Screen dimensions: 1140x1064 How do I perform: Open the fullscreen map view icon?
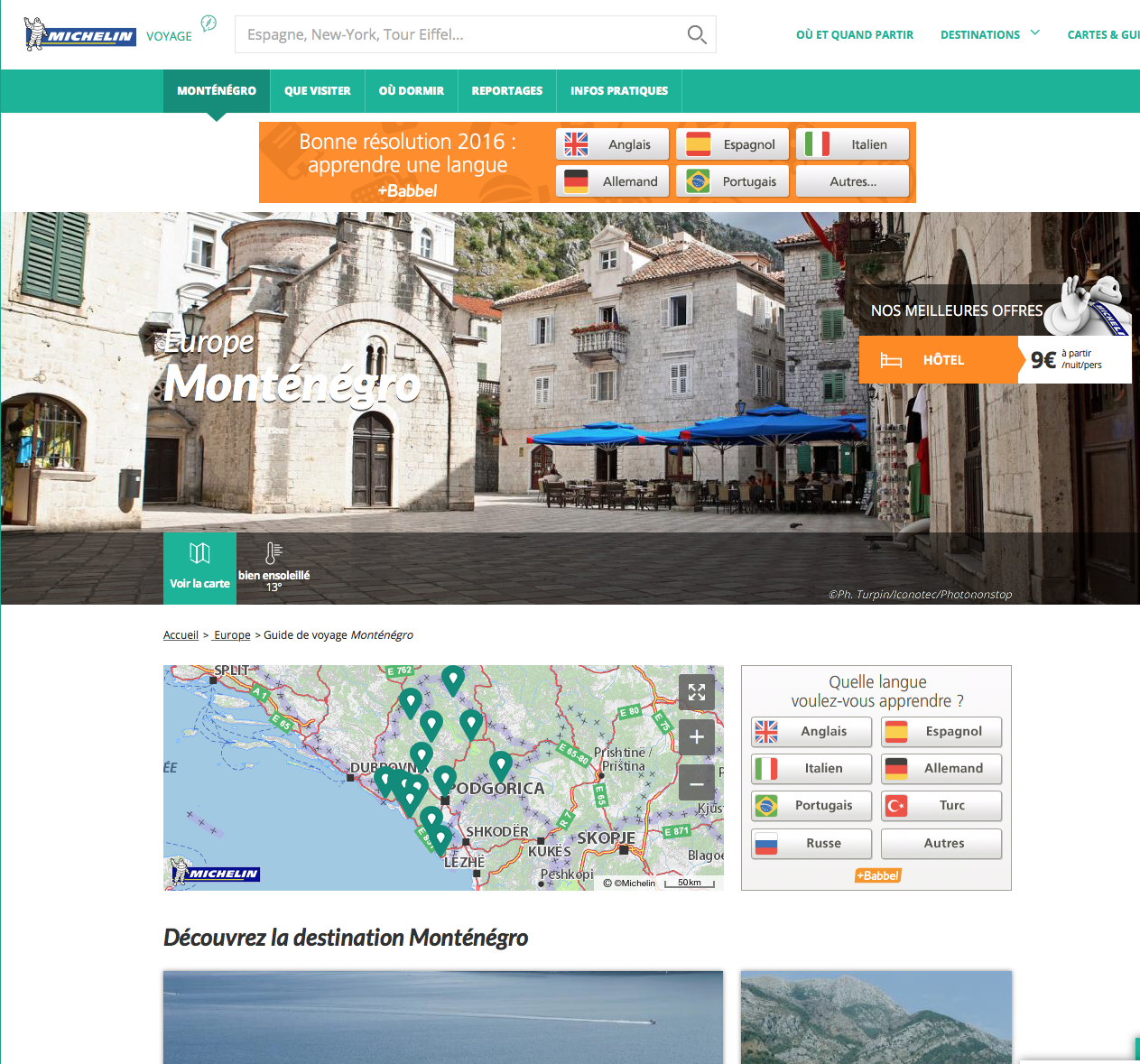click(x=697, y=692)
